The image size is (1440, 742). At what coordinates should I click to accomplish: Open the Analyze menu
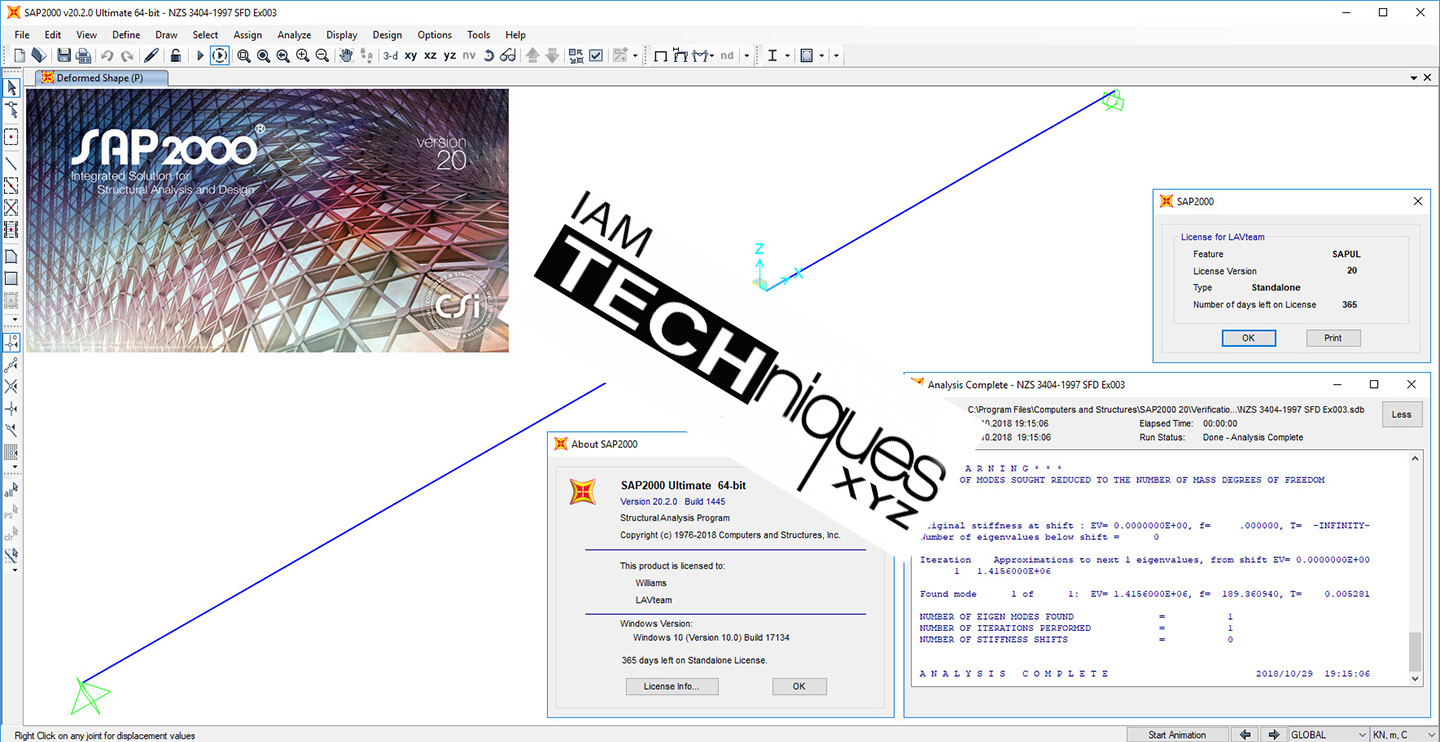tap(294, 35)
